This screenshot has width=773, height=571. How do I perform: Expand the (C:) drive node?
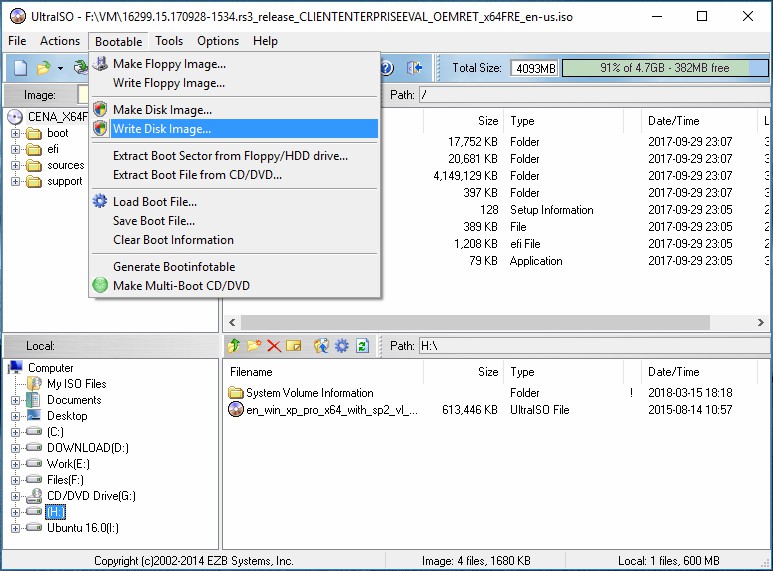tap(15, 432)
